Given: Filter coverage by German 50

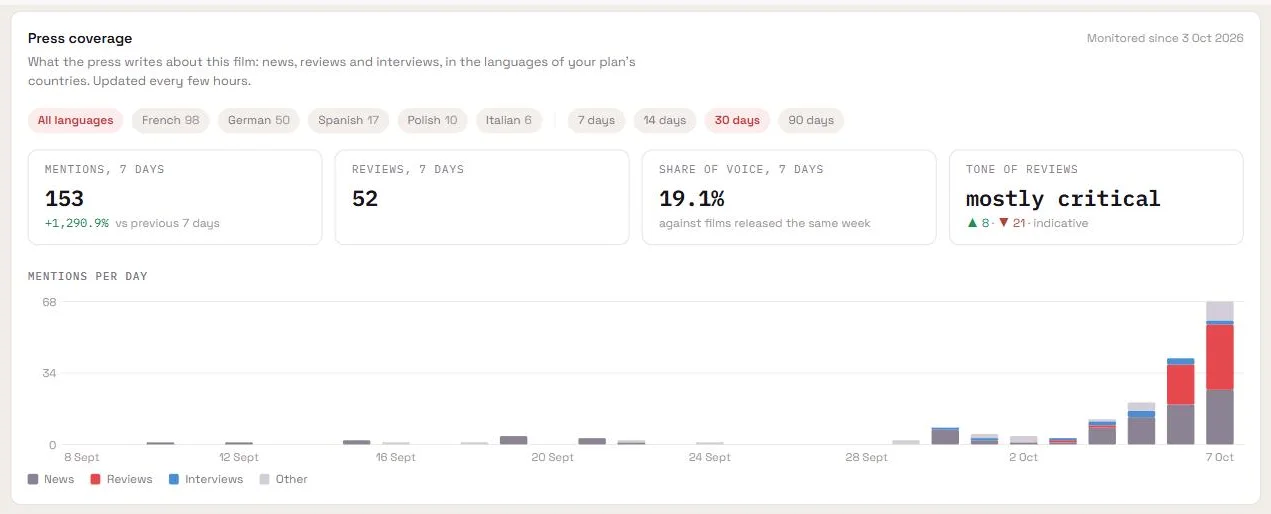Looking at the screenshot, I should (259, 120).
